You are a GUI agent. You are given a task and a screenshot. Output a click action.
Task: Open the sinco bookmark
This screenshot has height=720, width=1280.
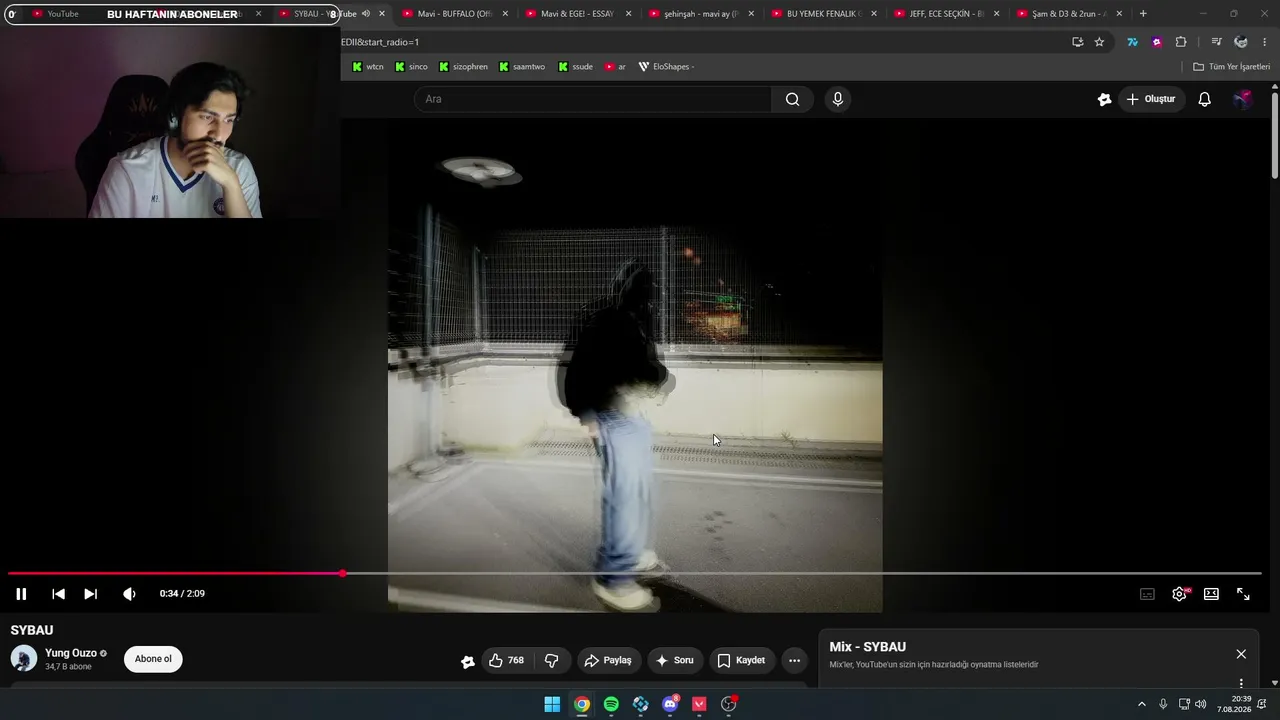[x=411, y=67]
